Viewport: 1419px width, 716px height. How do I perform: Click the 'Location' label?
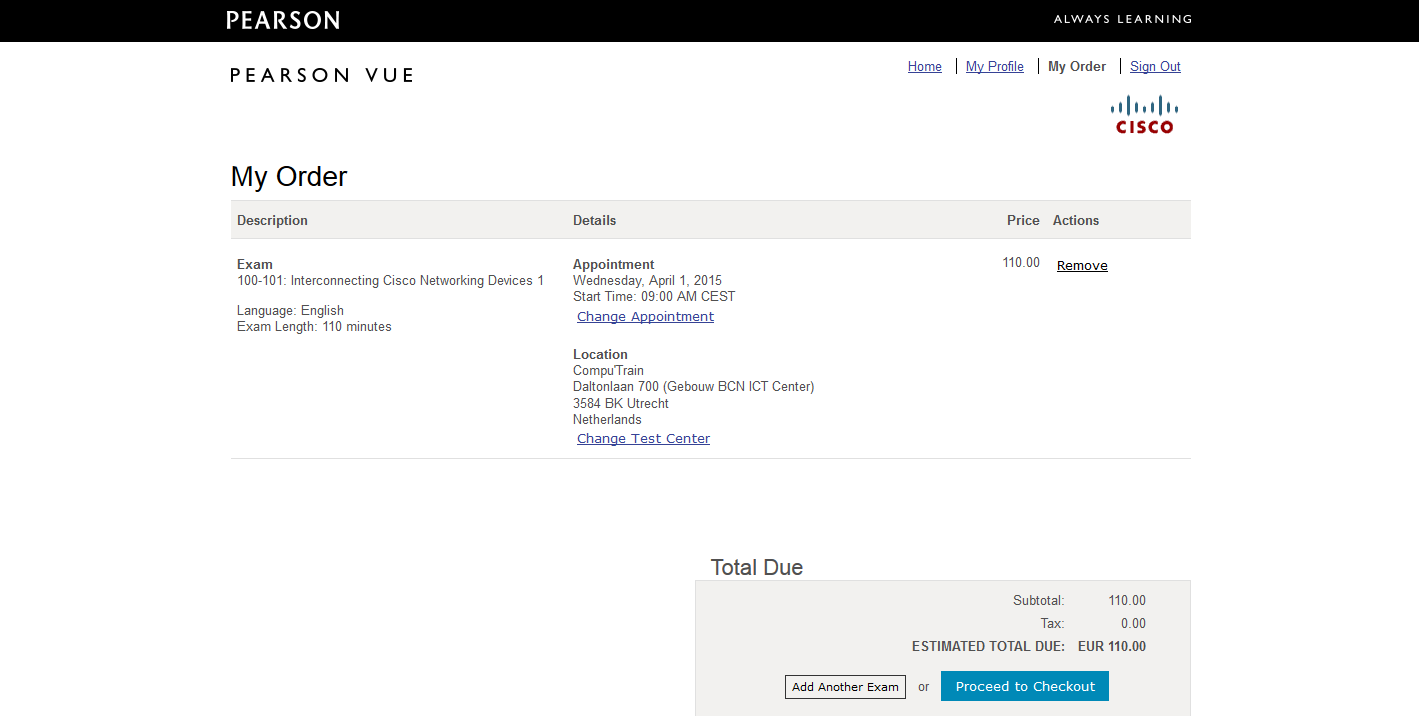point(600,355)
